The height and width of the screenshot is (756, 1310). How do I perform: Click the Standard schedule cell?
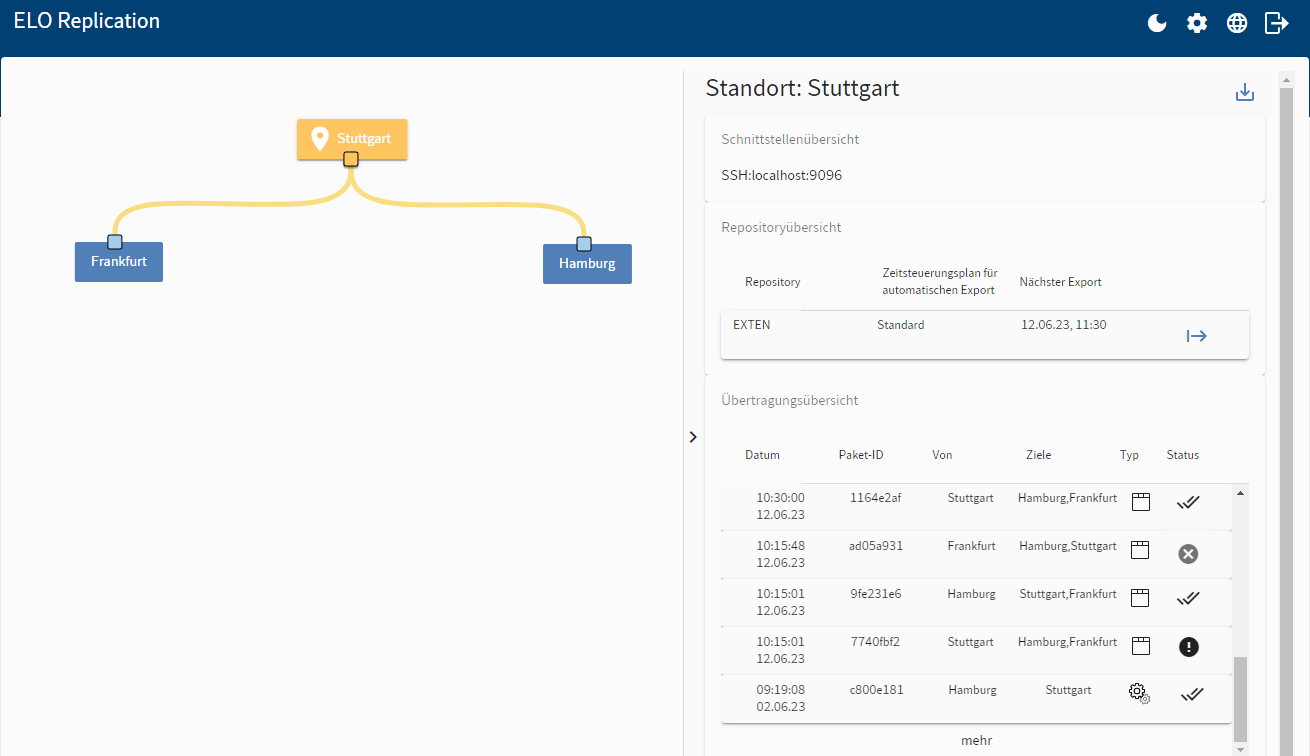(x=901, y=325)
